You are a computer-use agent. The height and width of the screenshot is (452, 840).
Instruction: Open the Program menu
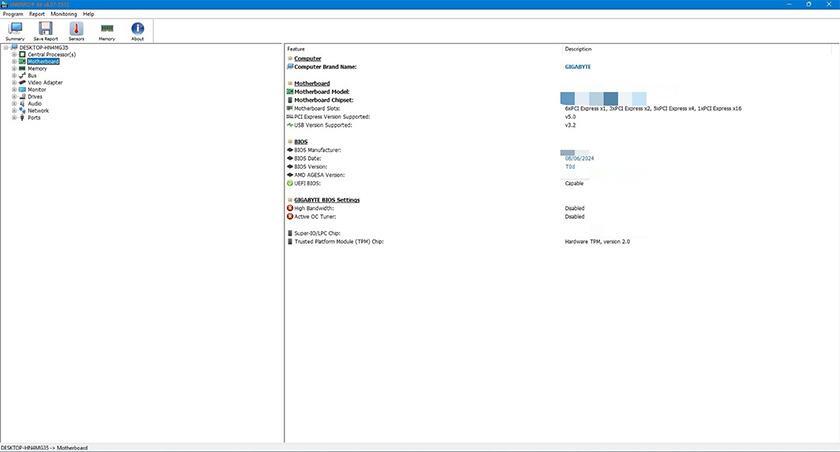(x=13, y=14)
